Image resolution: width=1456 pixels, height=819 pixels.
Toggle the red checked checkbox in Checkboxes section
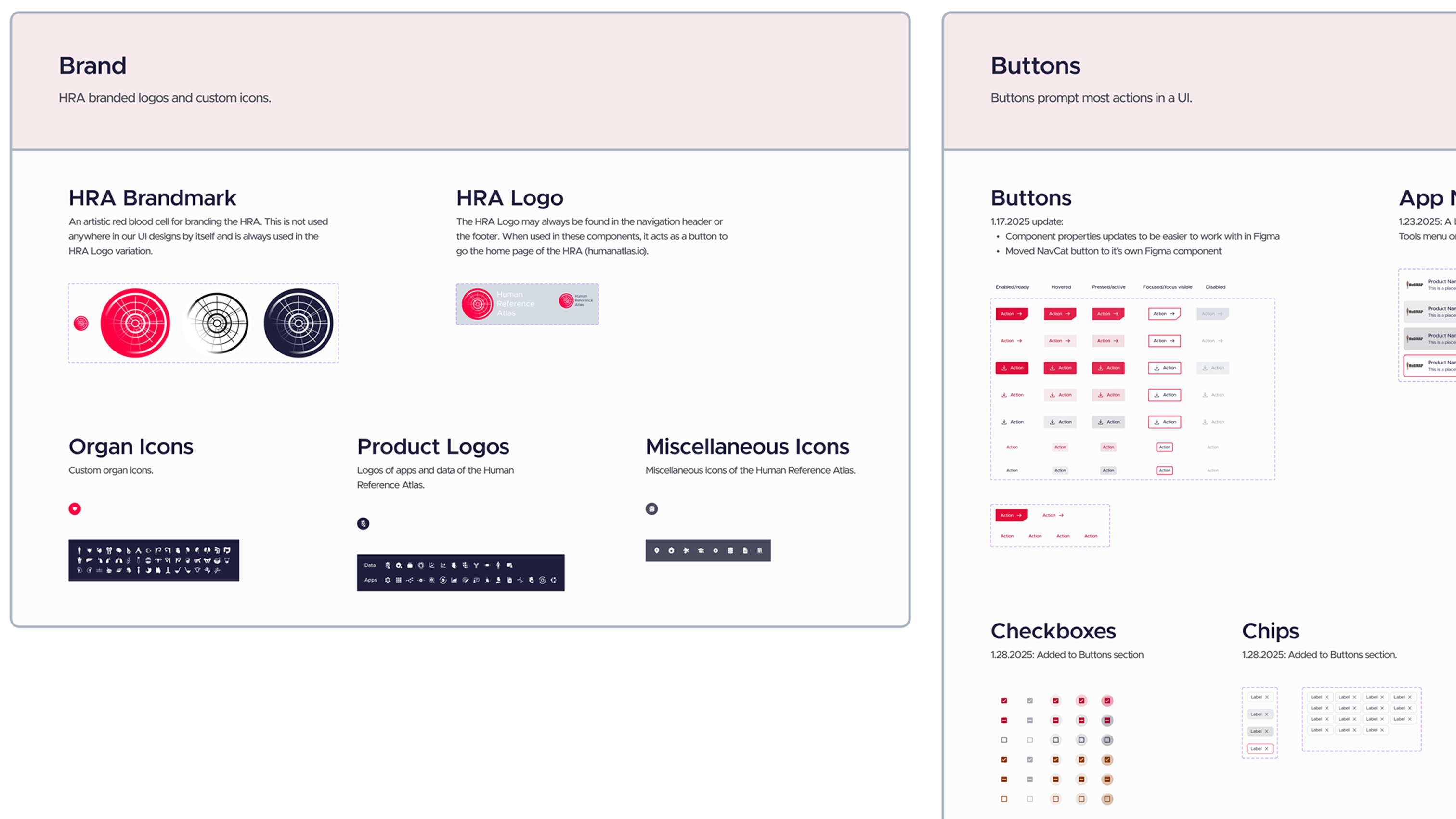coord(1004,700)
